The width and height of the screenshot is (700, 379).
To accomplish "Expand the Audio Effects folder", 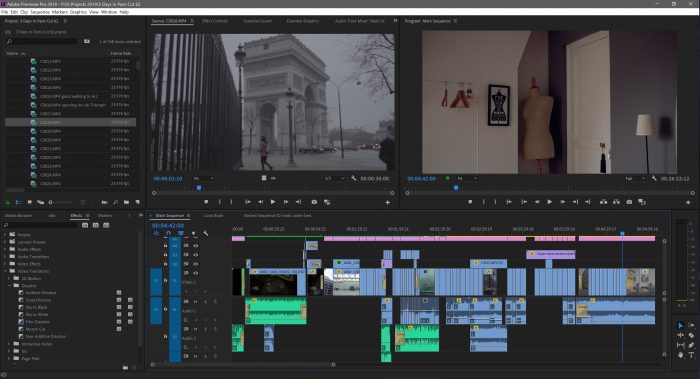I will point(5,249).
